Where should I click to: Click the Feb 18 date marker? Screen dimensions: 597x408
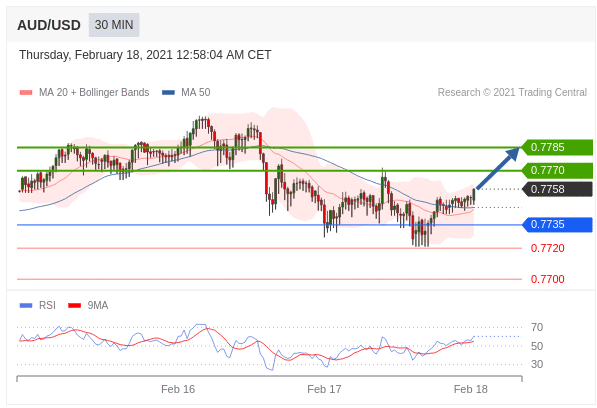coord(471,389)
